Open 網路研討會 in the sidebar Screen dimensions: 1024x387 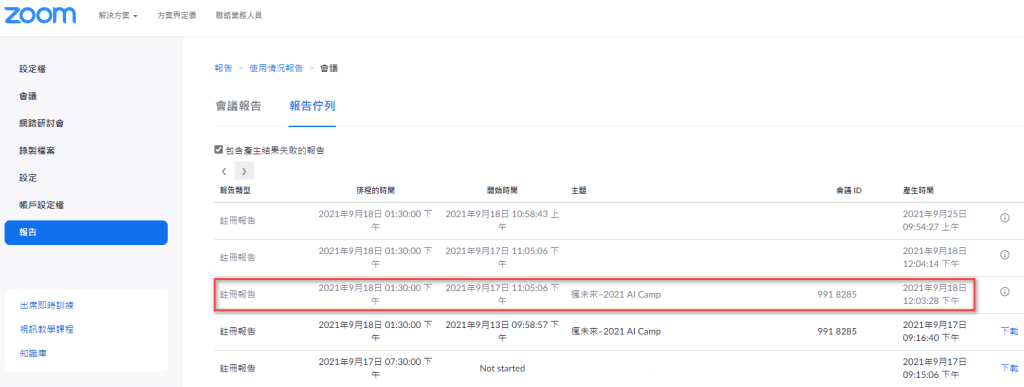41,123
